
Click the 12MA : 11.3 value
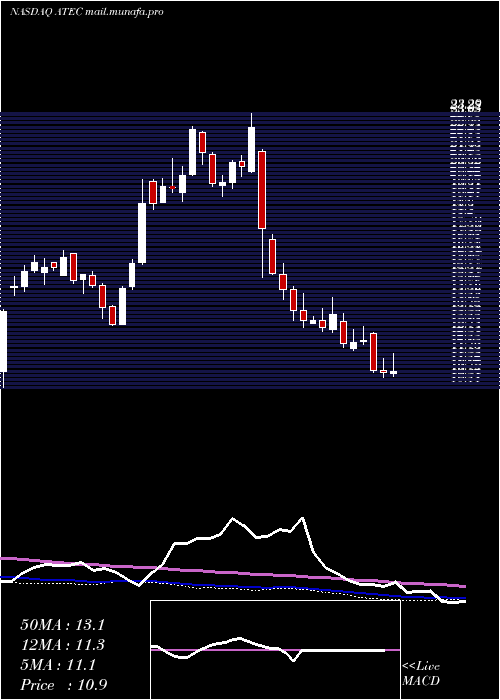pos(62,645)
